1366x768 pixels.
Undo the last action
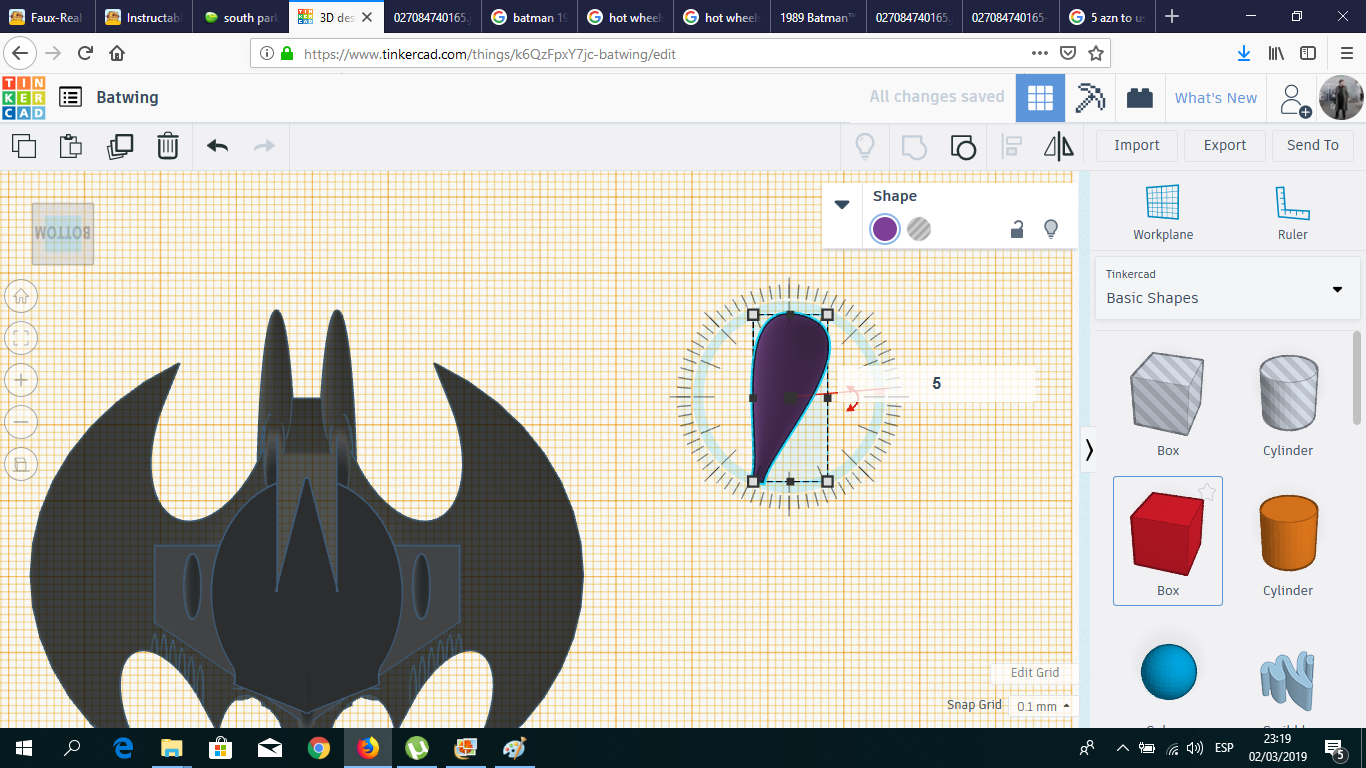coord(217,146)
